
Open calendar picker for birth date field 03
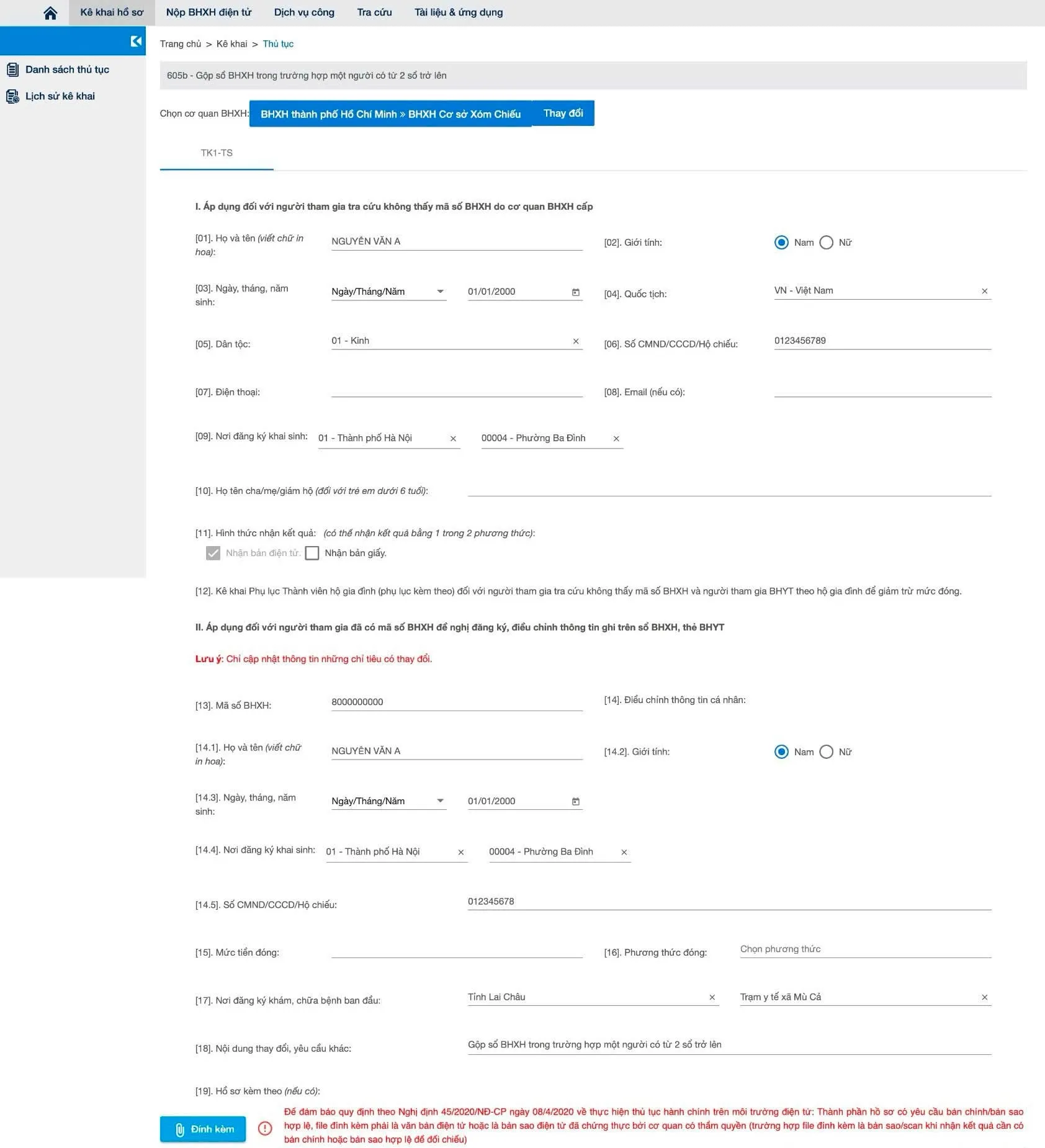[x=575, y=292]
